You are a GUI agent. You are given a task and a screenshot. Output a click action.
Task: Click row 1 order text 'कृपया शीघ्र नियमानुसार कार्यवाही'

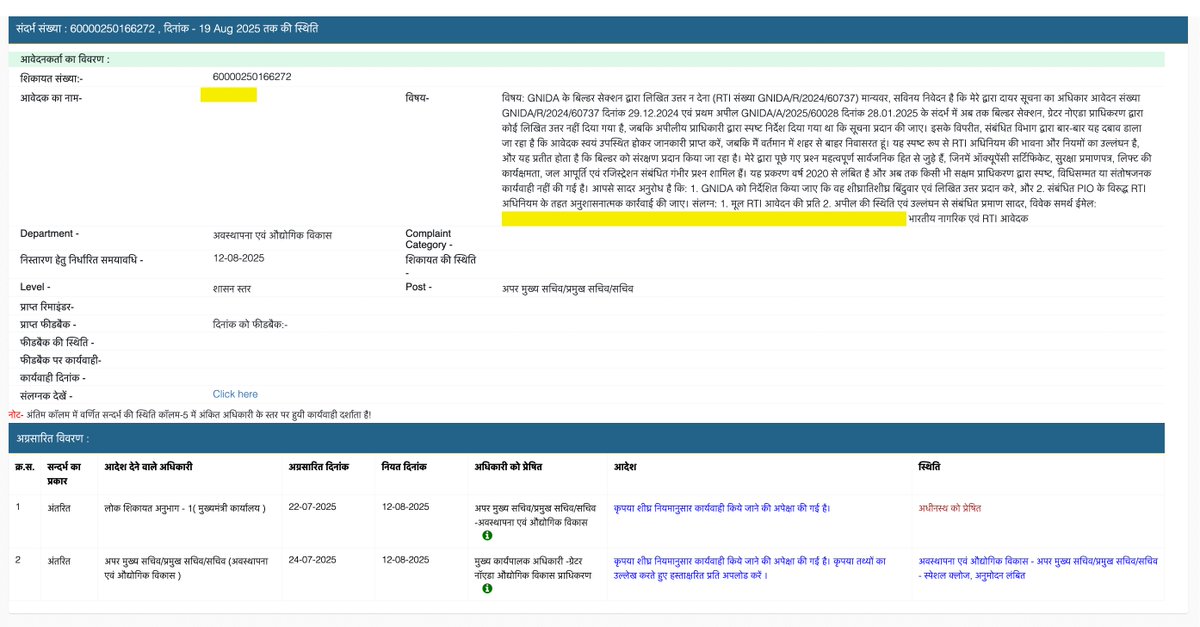[x=722, y=507]
